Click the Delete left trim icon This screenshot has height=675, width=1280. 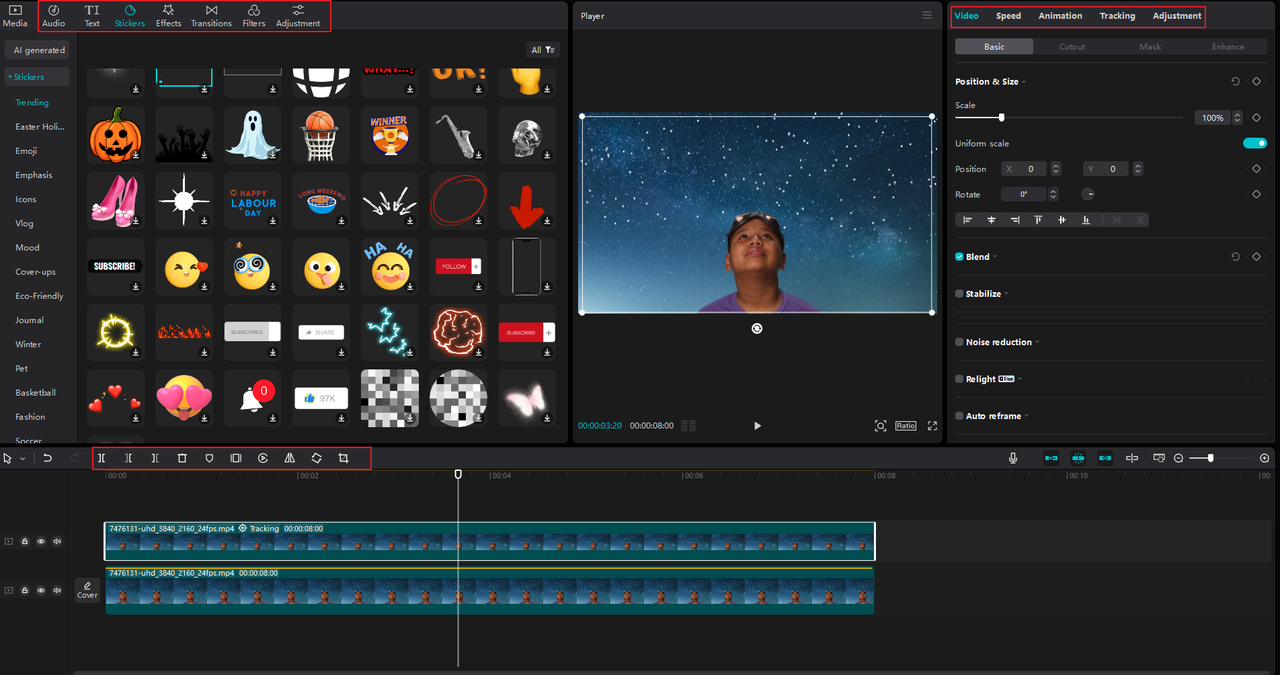(x=128, y=458)
